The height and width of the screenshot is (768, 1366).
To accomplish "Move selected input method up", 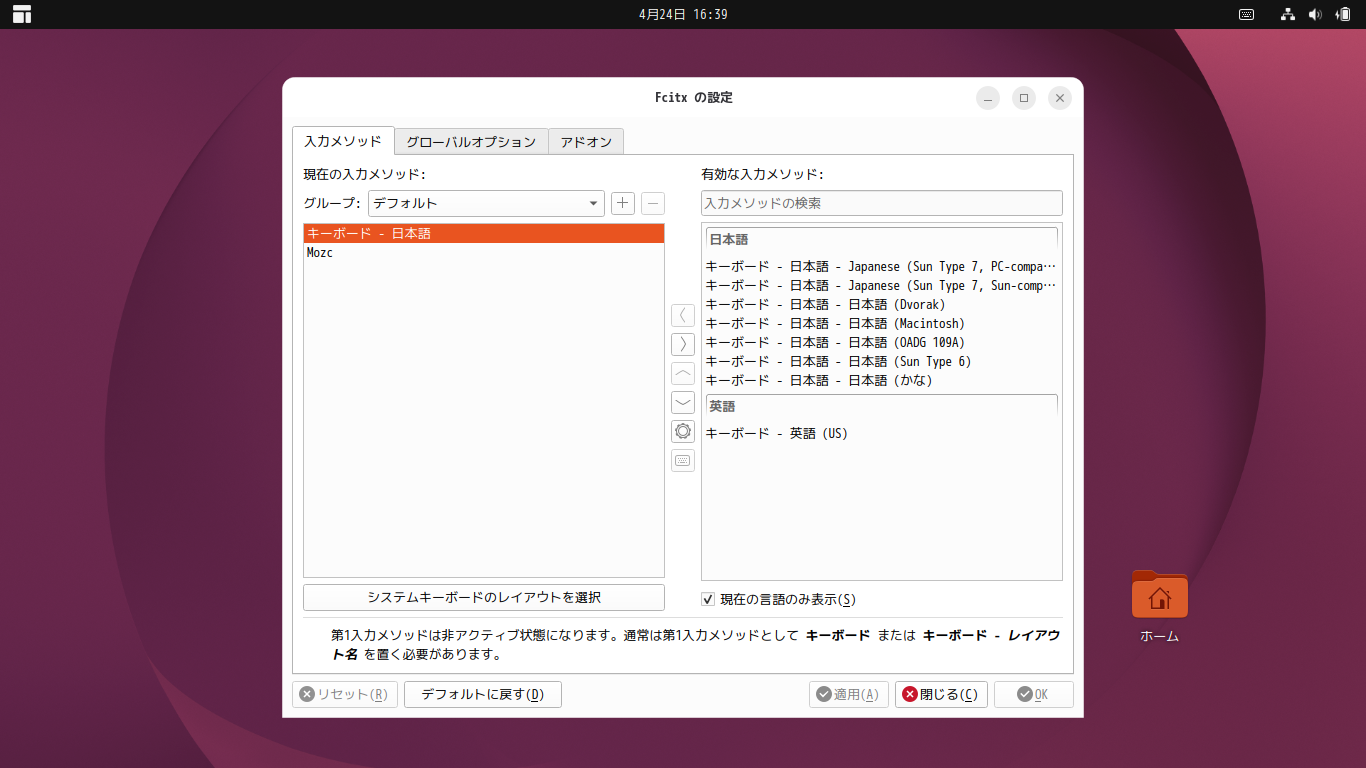I will [x=683, y=373].
